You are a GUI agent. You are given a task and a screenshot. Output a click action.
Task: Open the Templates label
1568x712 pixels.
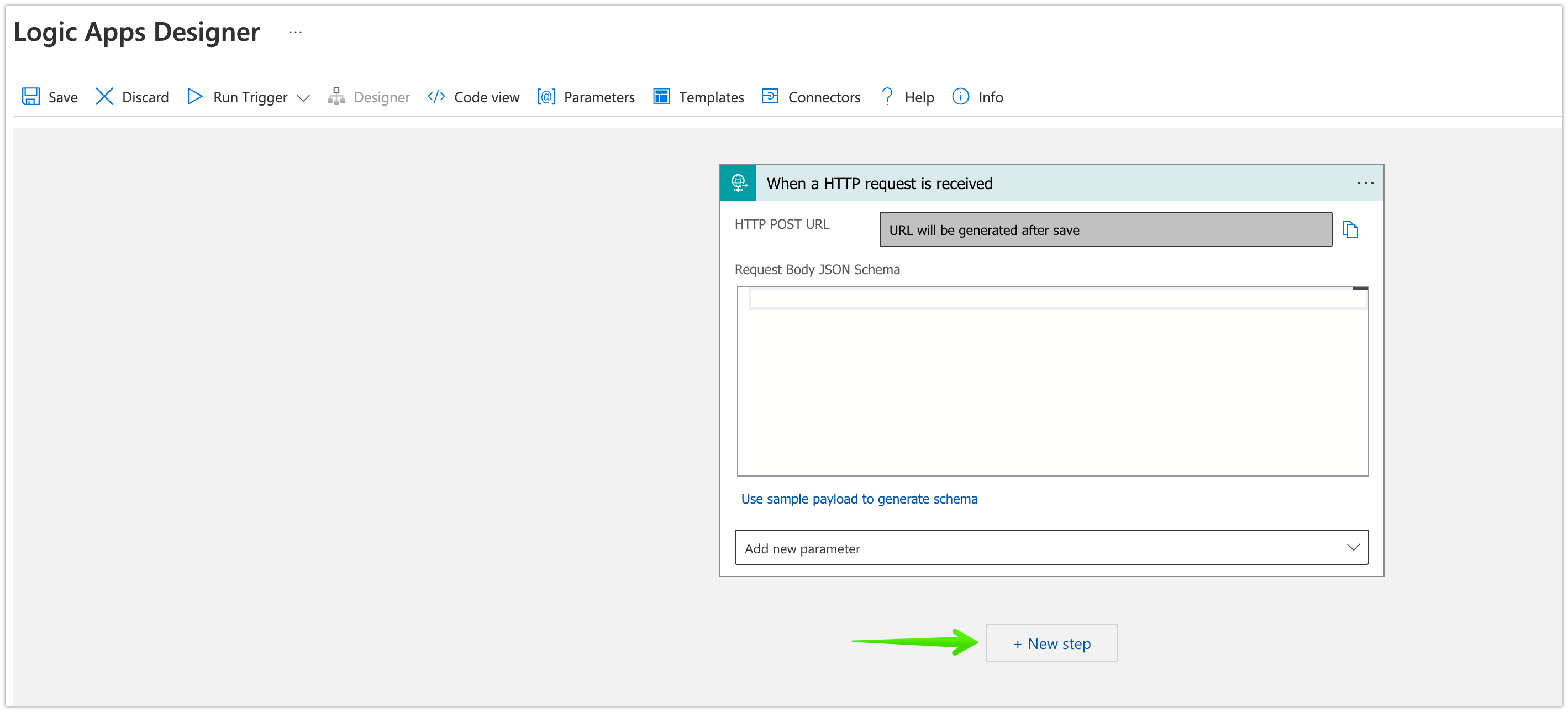click(712, 97)
